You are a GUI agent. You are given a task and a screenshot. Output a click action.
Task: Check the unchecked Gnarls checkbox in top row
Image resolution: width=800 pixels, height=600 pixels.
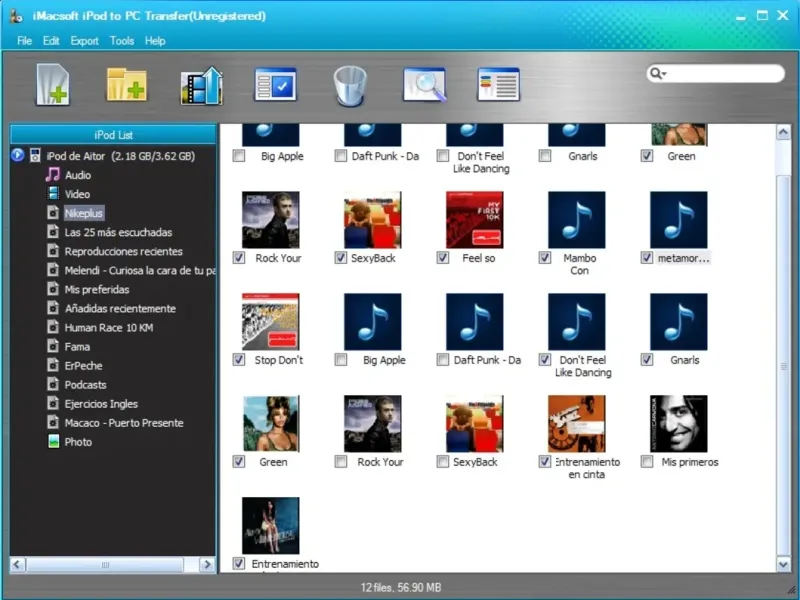point(545,156)
